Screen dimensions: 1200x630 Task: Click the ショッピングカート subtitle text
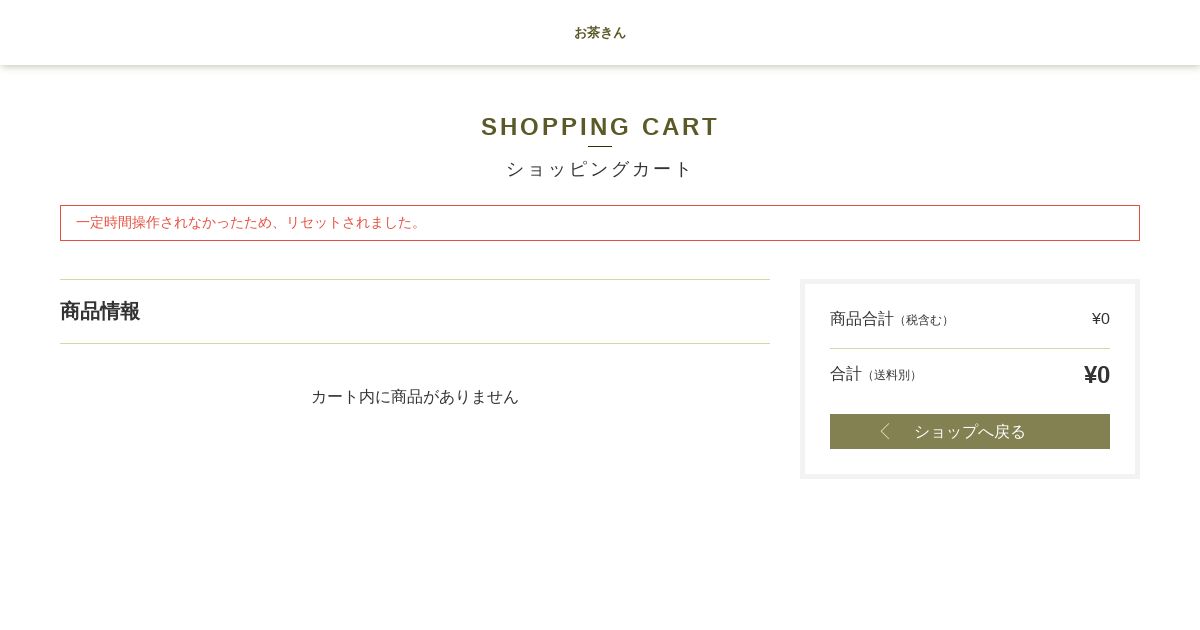600,169
